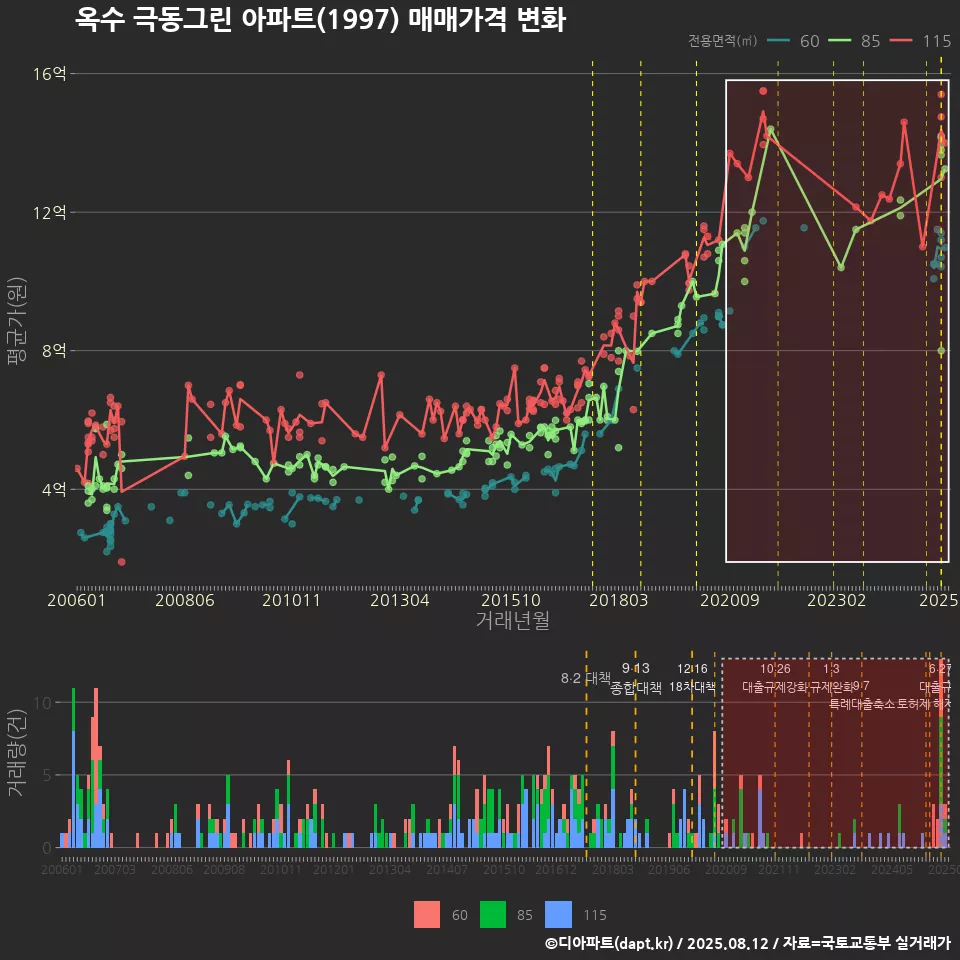Click the 16억 y-axis label
The height and width of the screenshot is (960, 960).
click(x=49, y=74)
